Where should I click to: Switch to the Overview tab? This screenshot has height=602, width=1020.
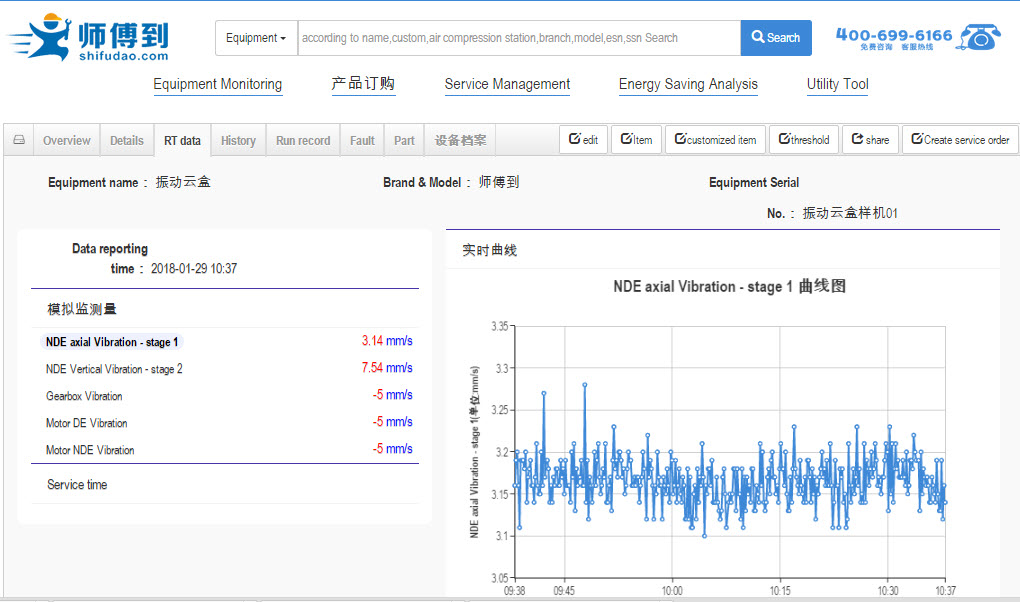point(67,141)
